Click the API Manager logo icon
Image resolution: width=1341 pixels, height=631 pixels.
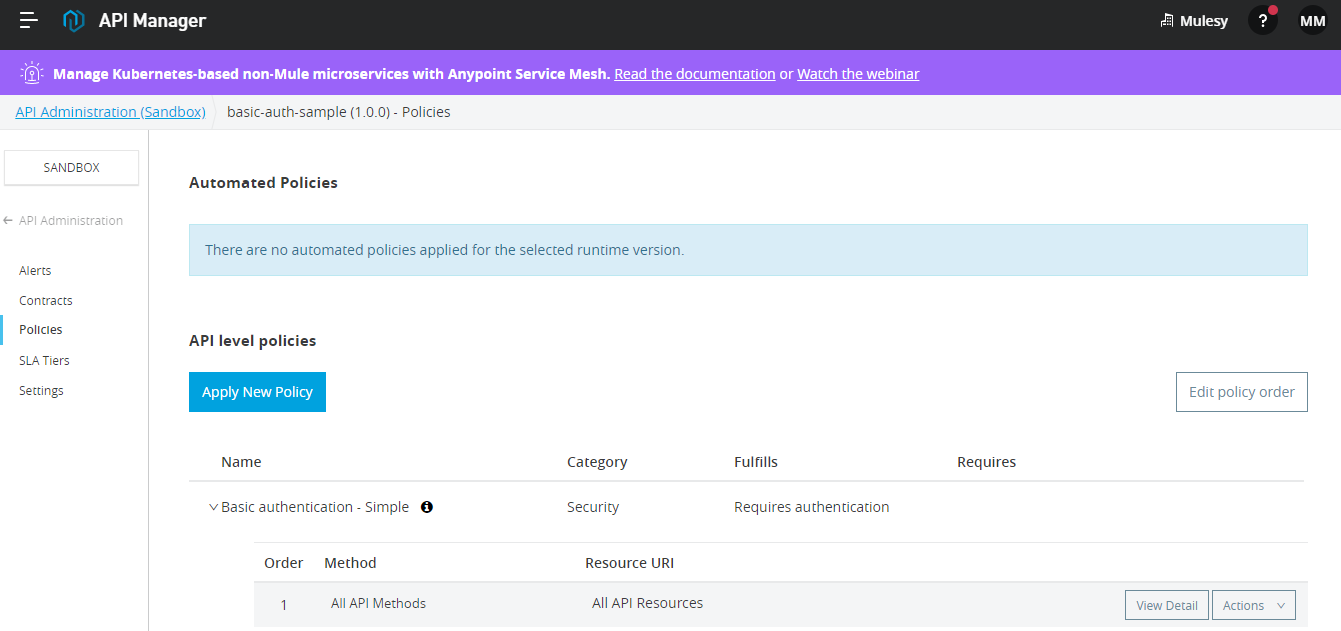click(73, 20)
